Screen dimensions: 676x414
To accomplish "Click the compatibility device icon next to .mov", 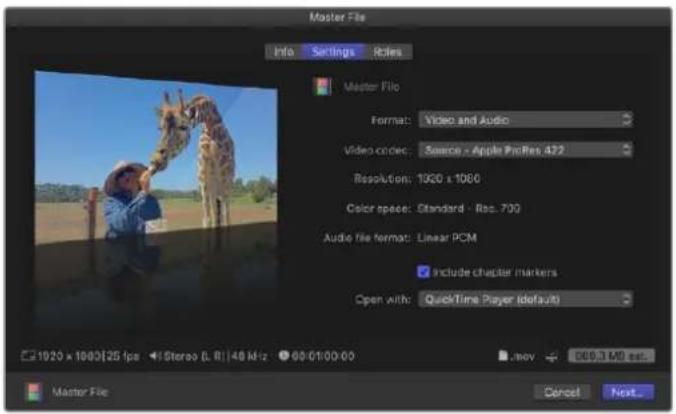I will click(x=551, y=357).
